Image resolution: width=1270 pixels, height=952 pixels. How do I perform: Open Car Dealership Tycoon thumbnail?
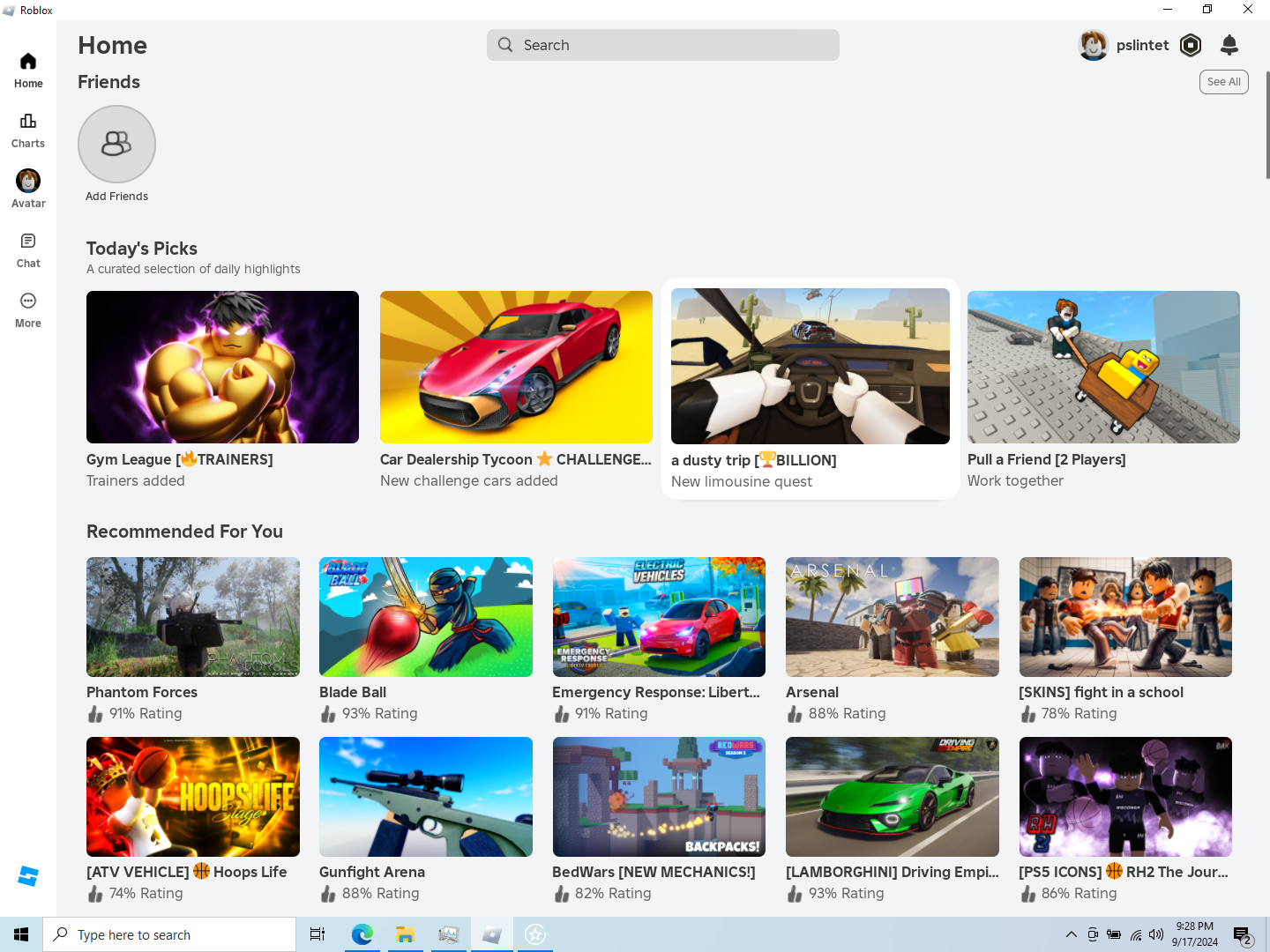[x=516, y=367]
